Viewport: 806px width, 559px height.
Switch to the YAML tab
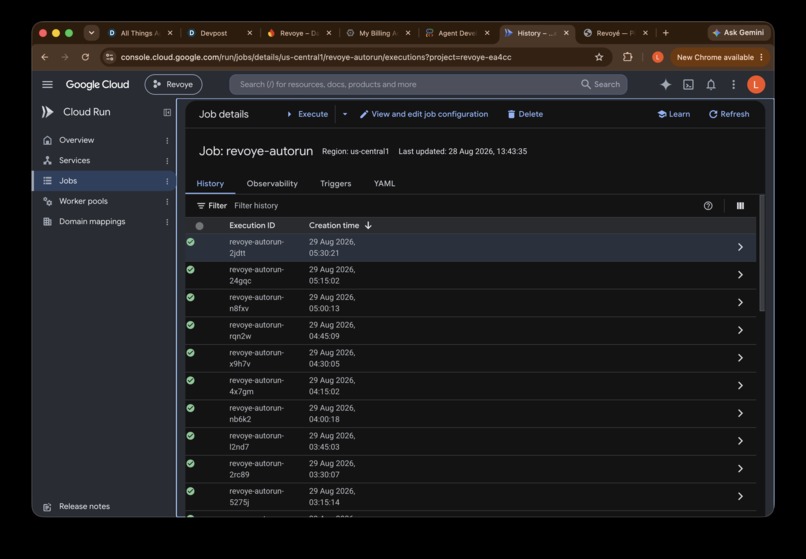(x=384, y=184)
